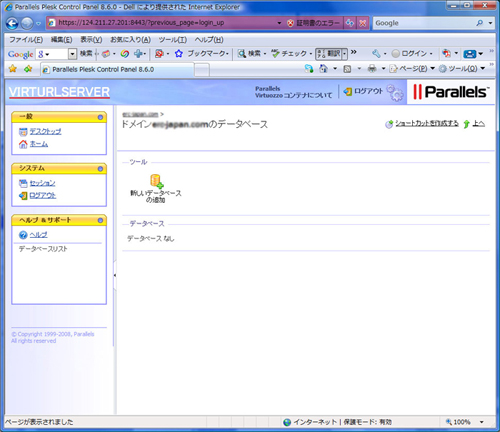Viewport: 500px width, 432px height.
Task: Open the 編集(E) menu
Action: 61,40
